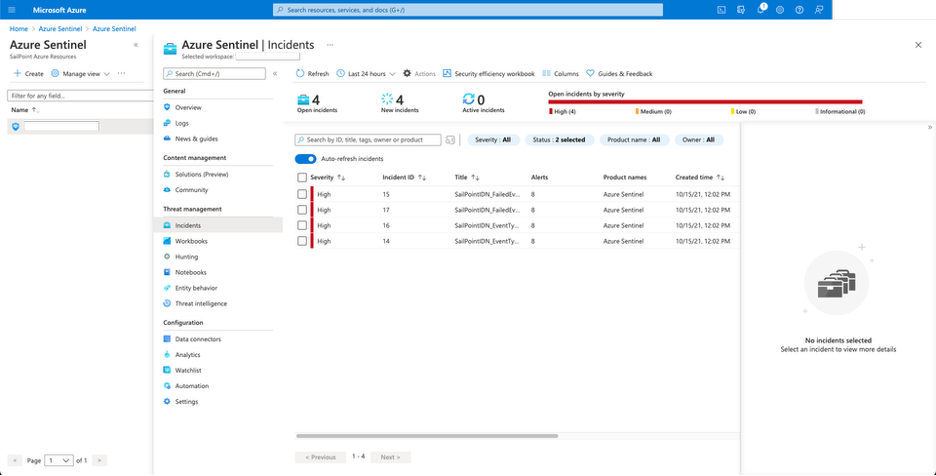This screenshot has height=476, width=936.
Task: Click the Next page button
Action: [x=390, y=457]
